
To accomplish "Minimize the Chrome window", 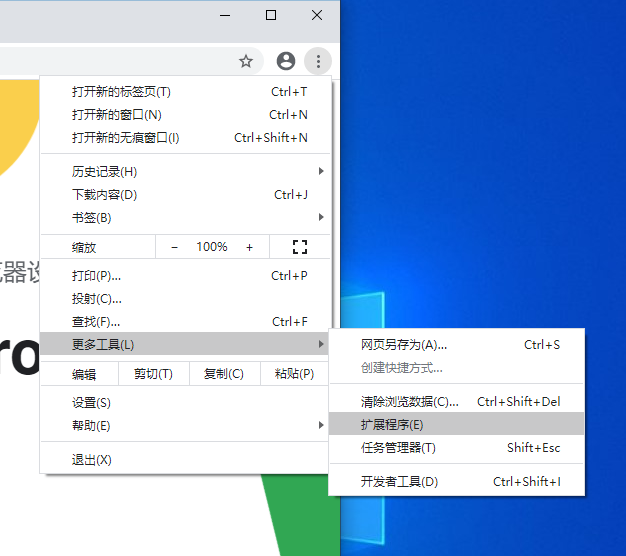I will tap(225, 16).
